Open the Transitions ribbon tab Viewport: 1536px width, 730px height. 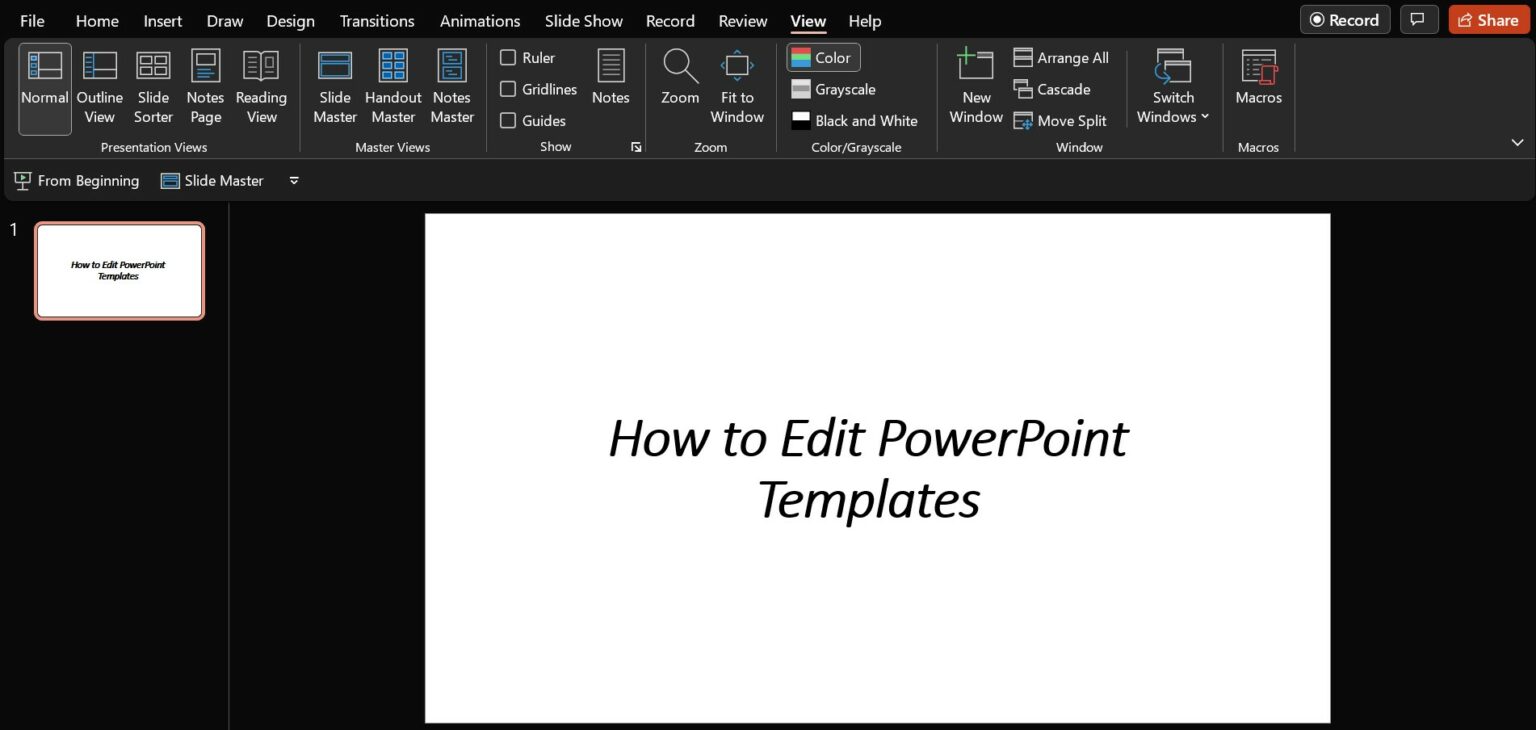[376, 20]
